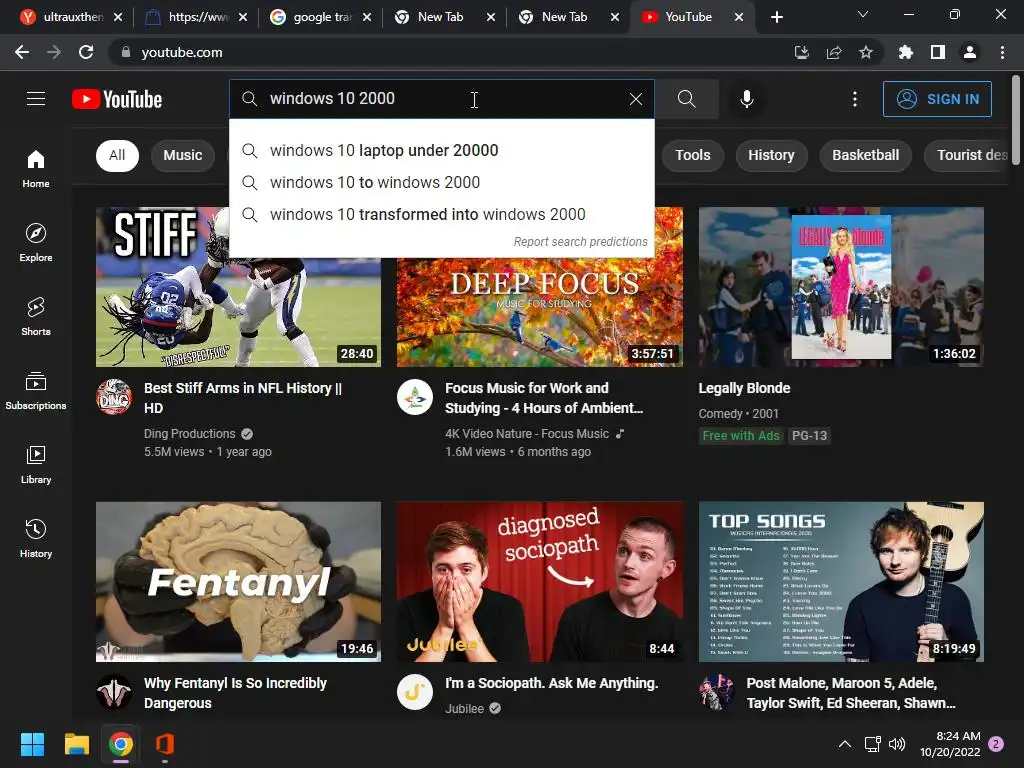Open Library in sidebar
The image size is (1024, 768).
(x=36, y=464)
